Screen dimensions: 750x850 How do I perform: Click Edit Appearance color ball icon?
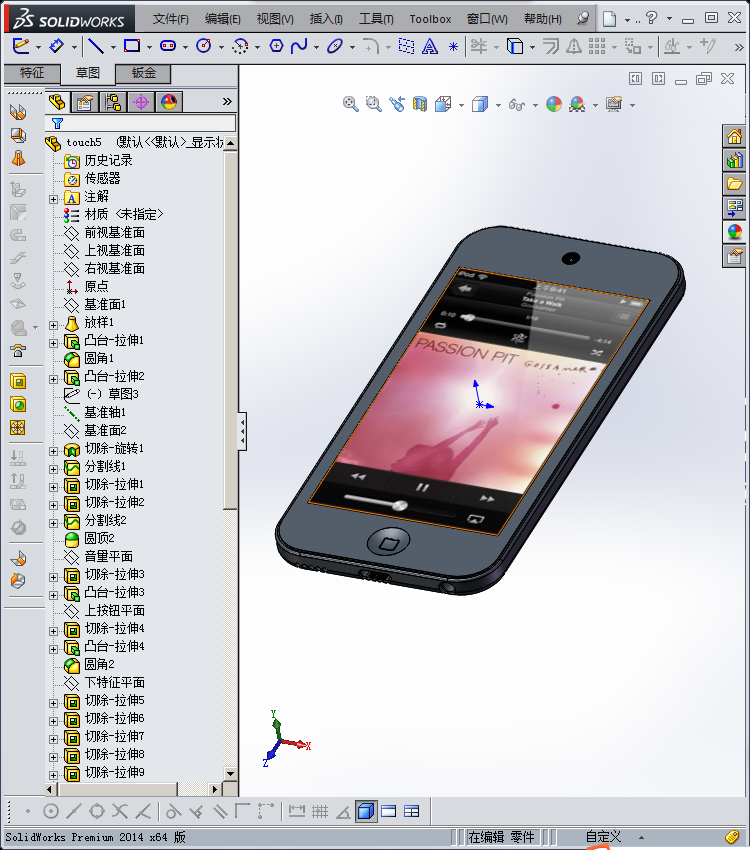(553, 104)
